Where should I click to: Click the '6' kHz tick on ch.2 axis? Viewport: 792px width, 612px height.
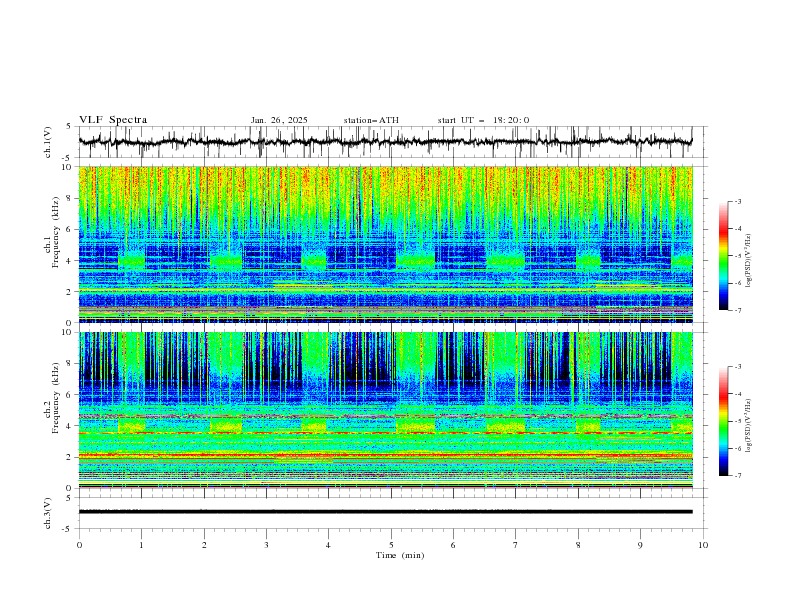[x=70, y=394]
